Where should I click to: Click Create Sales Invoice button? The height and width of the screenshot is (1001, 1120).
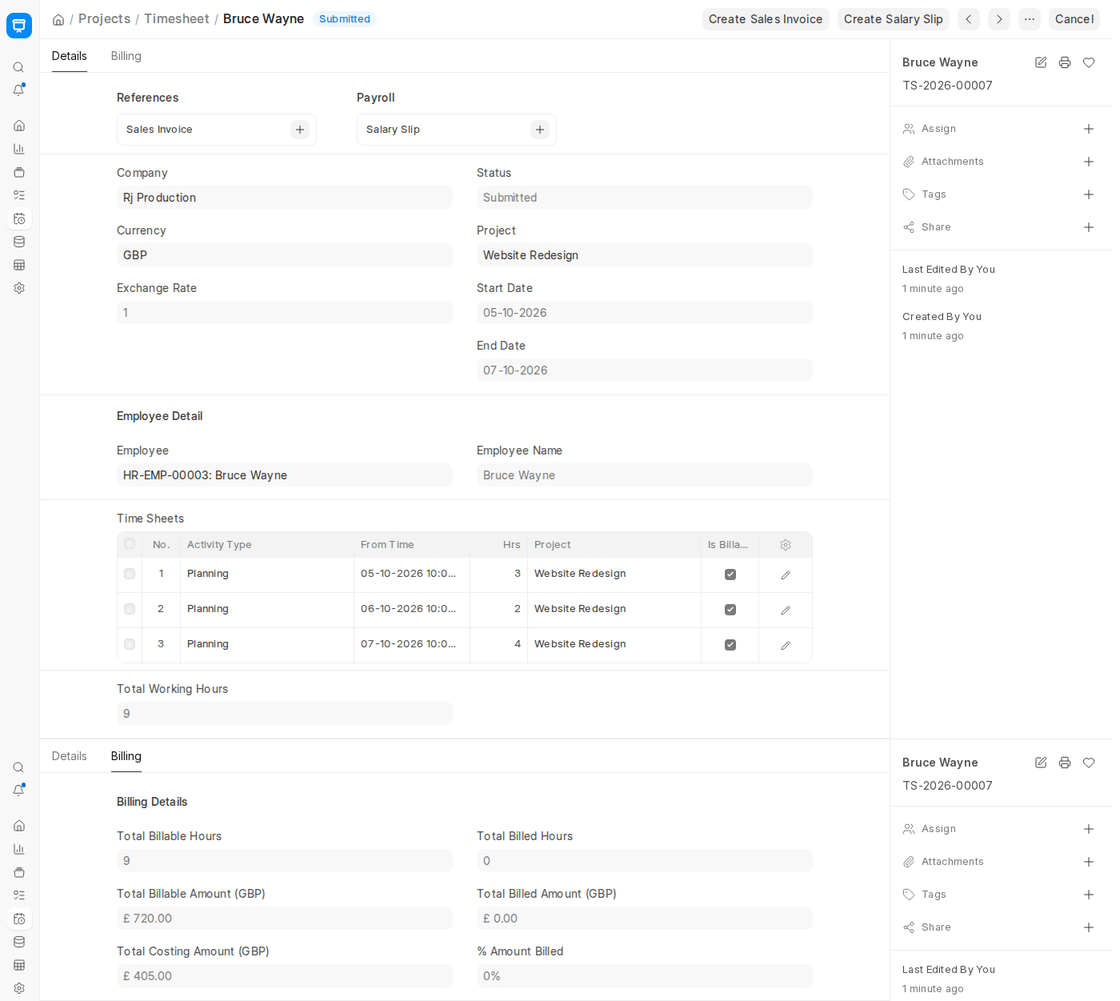(765, 19)
